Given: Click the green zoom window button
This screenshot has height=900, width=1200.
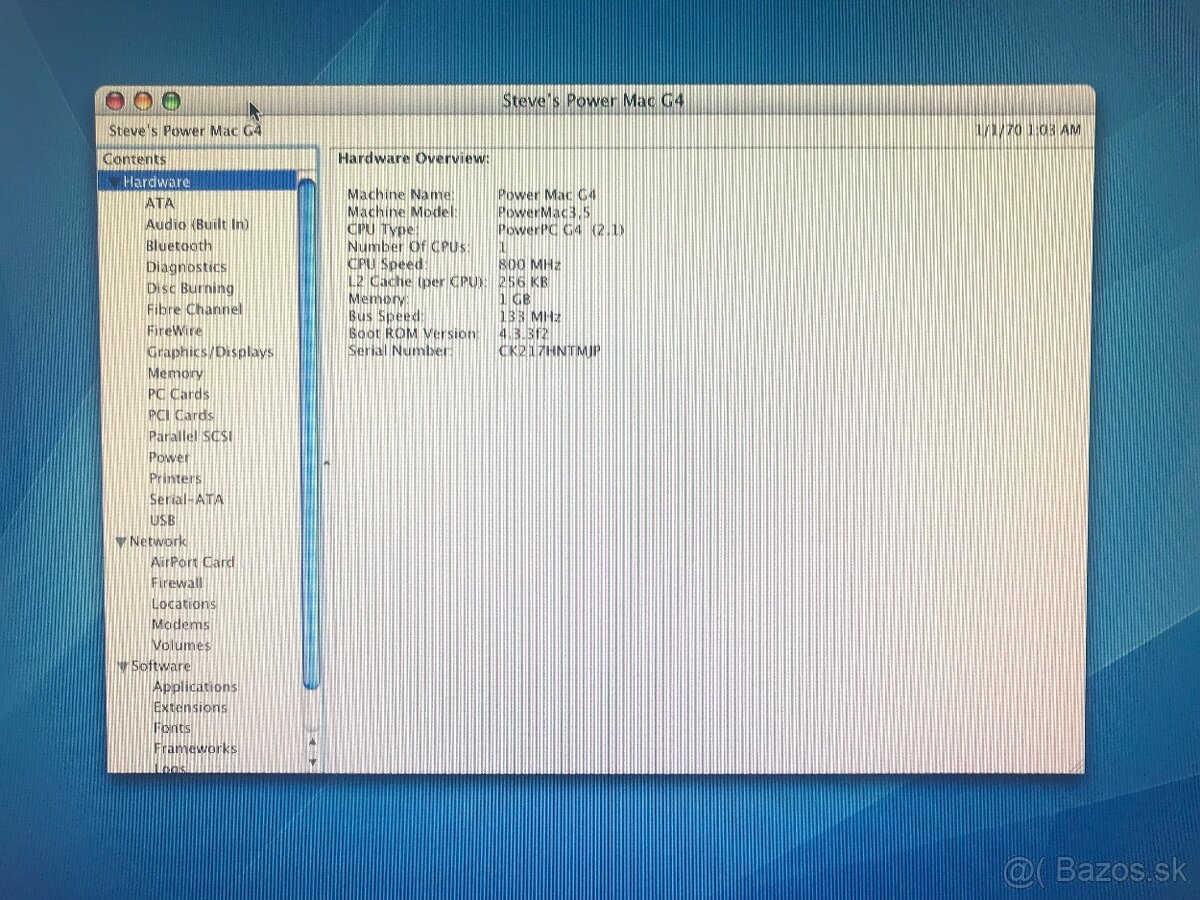Looking at the screenshot, I should coord(171,101).
